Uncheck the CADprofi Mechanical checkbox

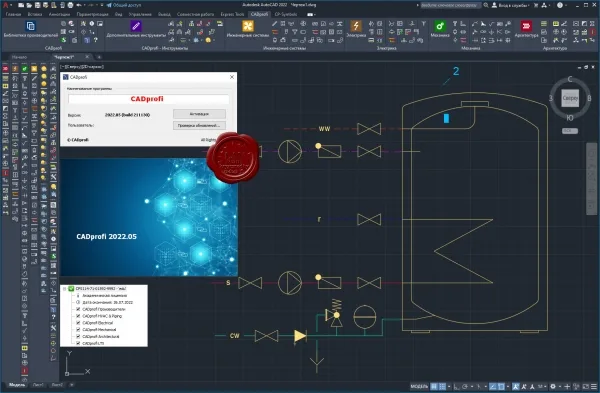coord(78,329)
